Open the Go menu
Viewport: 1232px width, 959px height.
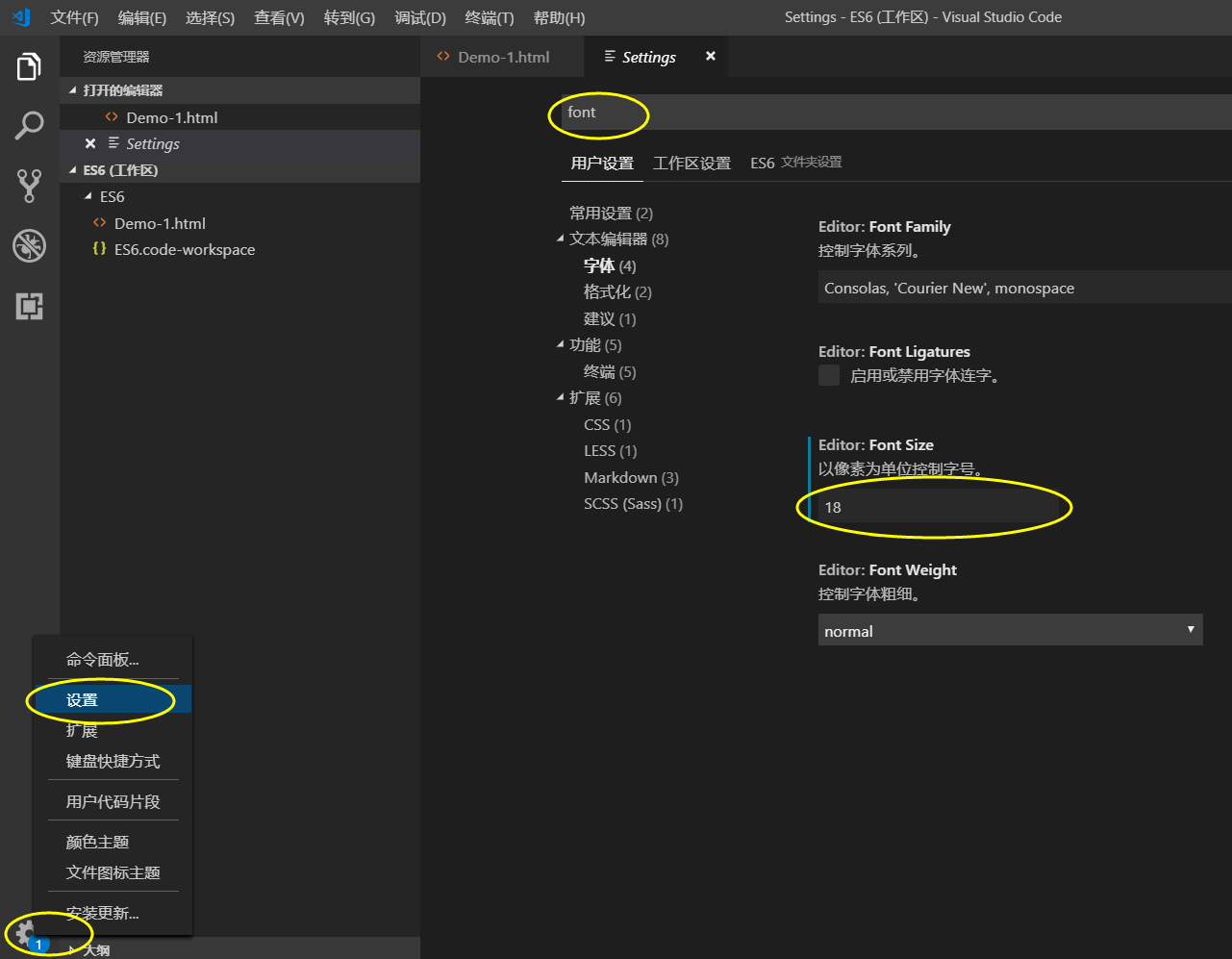[x=349, y=17]
